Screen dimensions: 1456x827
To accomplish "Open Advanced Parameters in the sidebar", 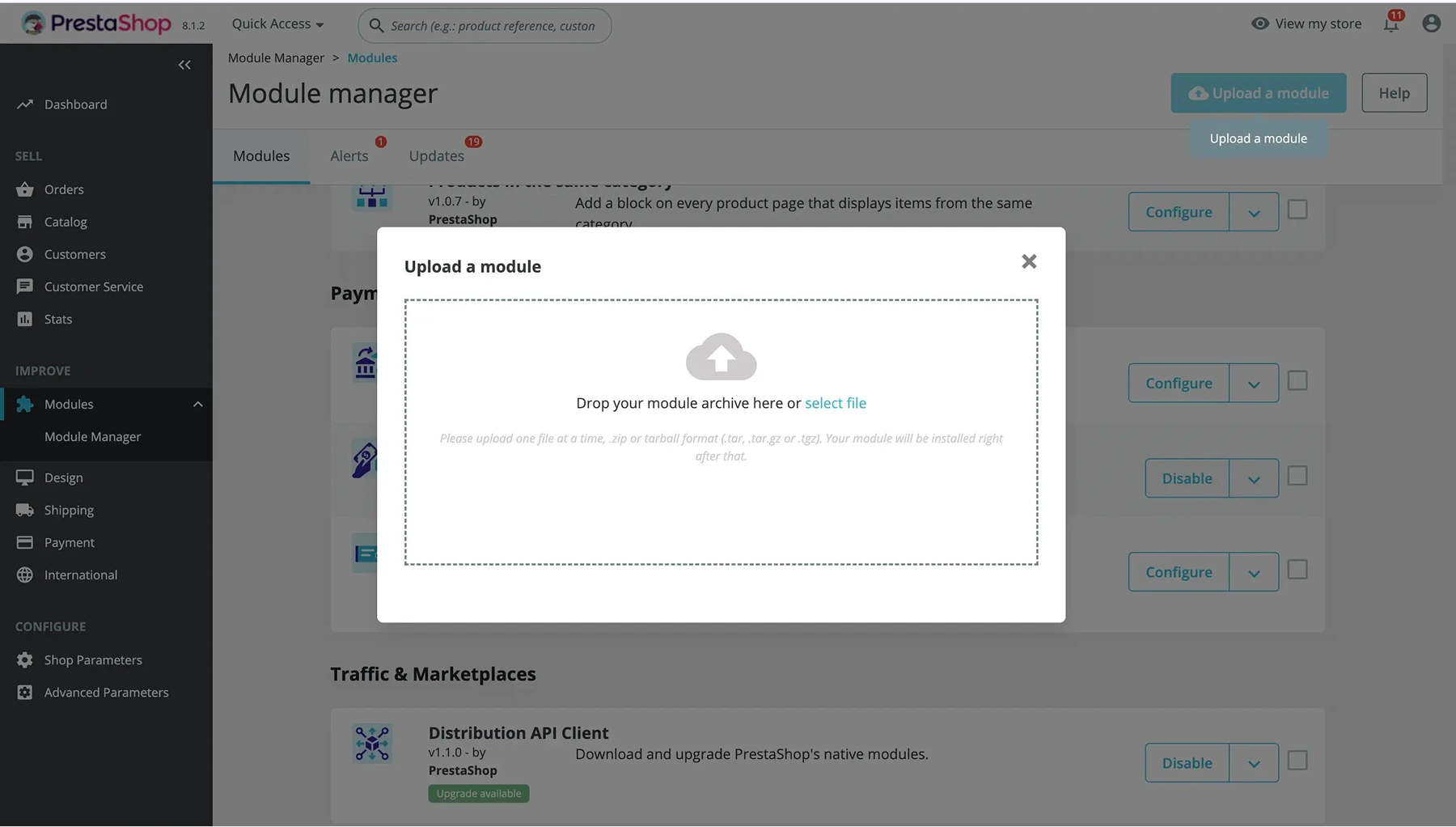I will tap(107, 692).
